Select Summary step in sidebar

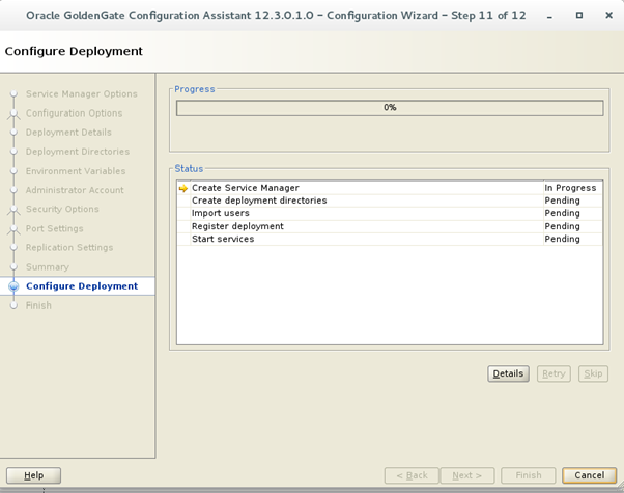click(47, 267)
